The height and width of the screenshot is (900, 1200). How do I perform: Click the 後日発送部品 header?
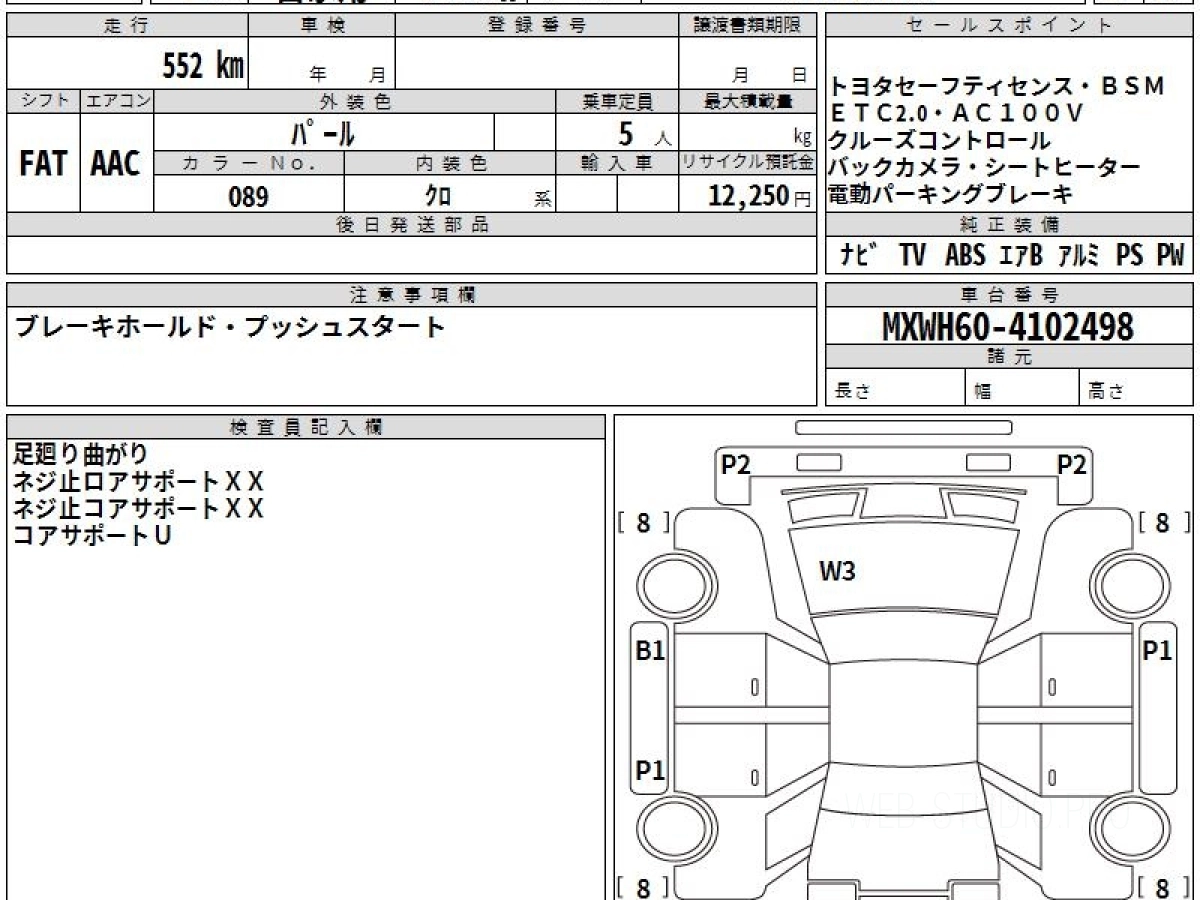click(412, 225)
